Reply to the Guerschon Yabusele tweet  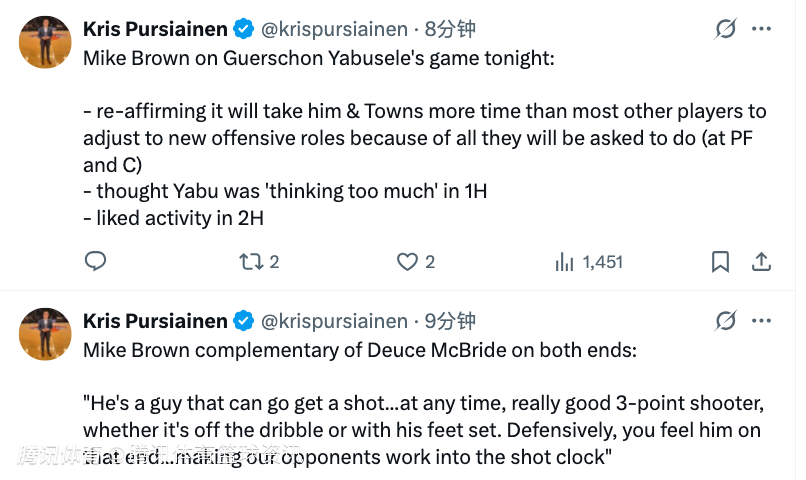point(95,262)
